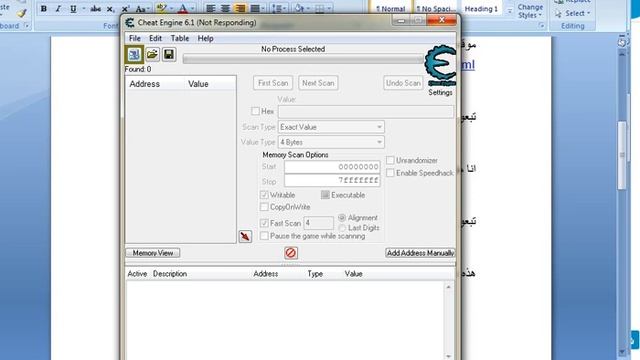Click the borders icon in Word ribbon
This screenshot has width=640, height=360.
[320, 8]
